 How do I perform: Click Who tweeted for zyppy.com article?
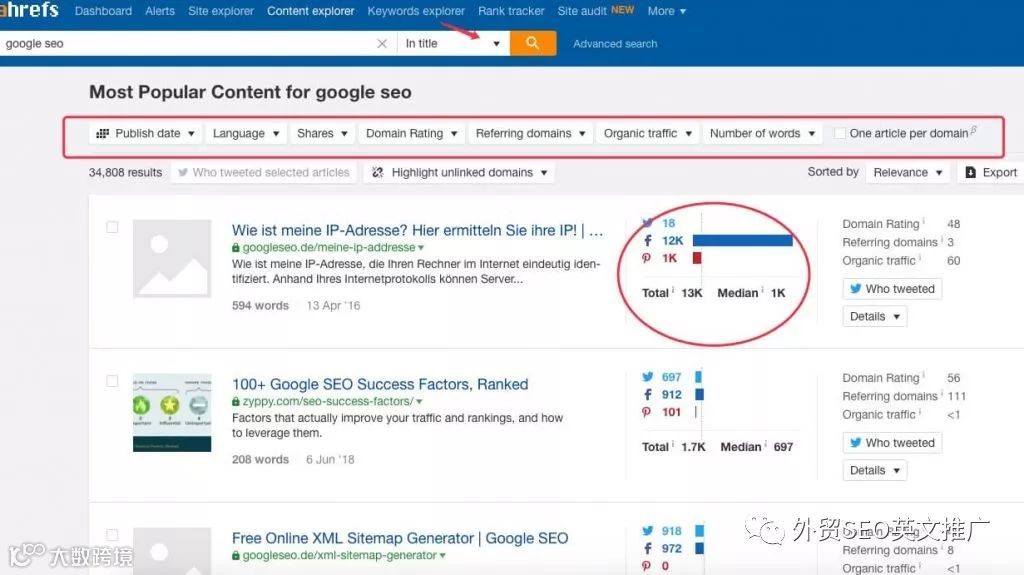892,443
